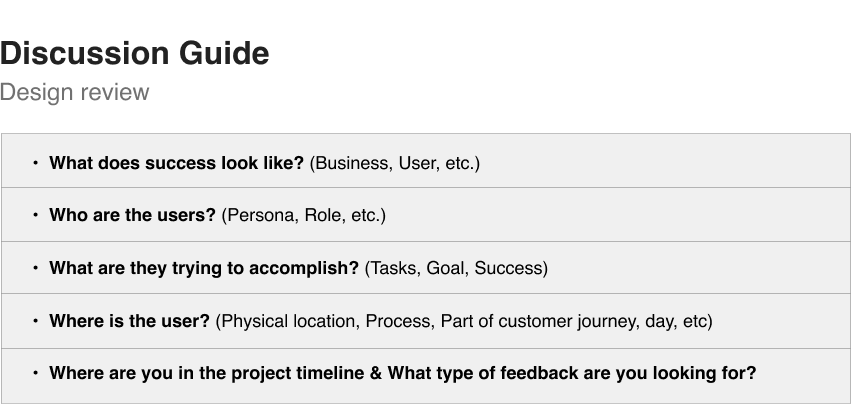Select the Design review subtitle

pos(74,92)
